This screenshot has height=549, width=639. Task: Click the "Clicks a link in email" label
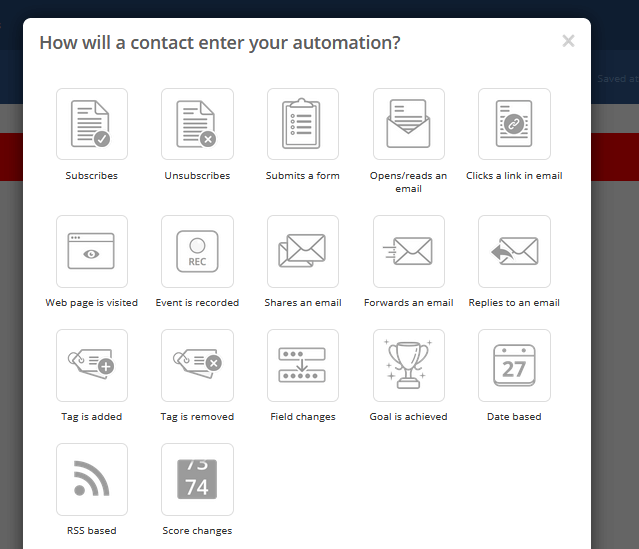(x=514, y=176)
